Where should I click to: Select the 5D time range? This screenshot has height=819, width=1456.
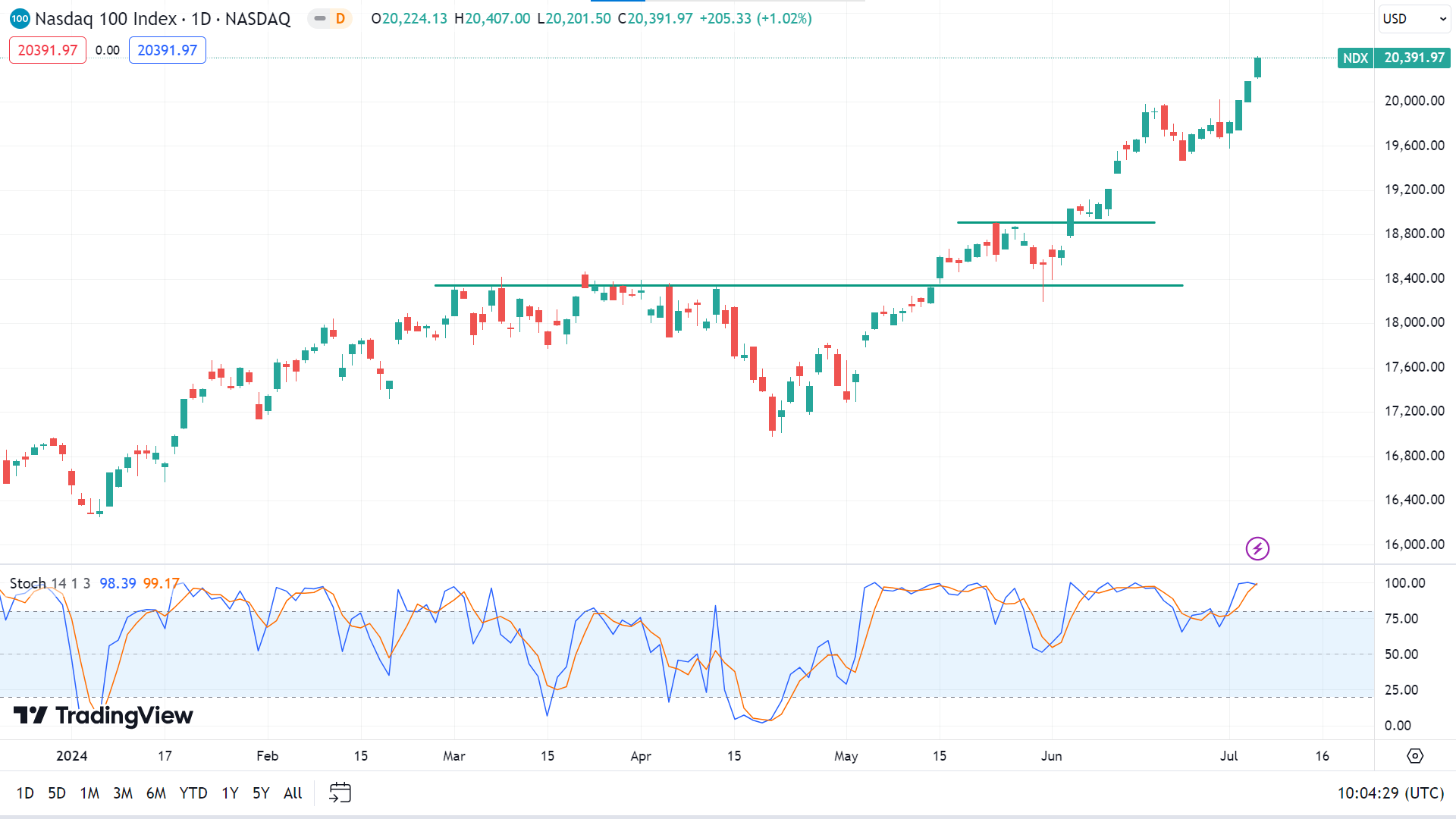pyautogui.click(x=57, y=793)
